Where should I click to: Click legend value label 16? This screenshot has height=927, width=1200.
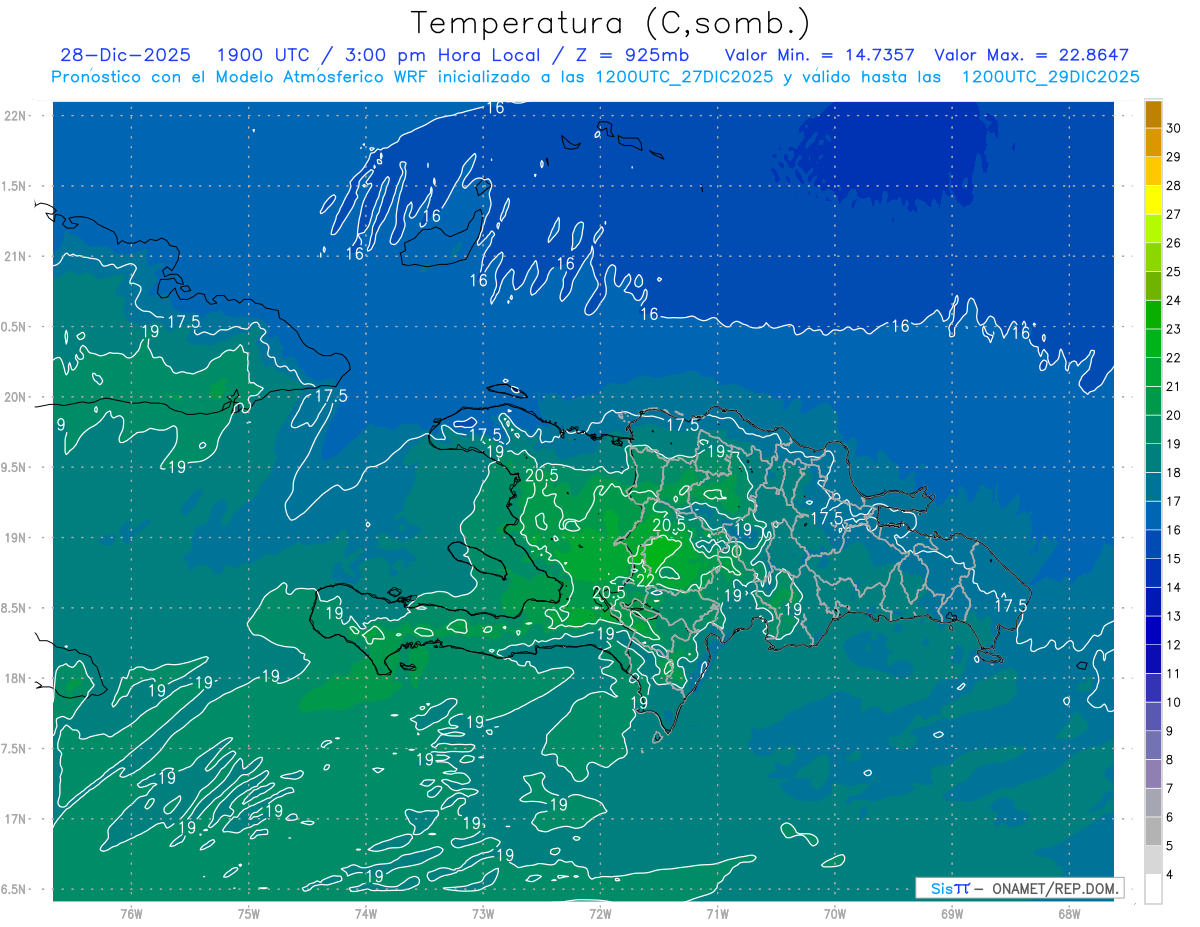(x=1174, y=530)
